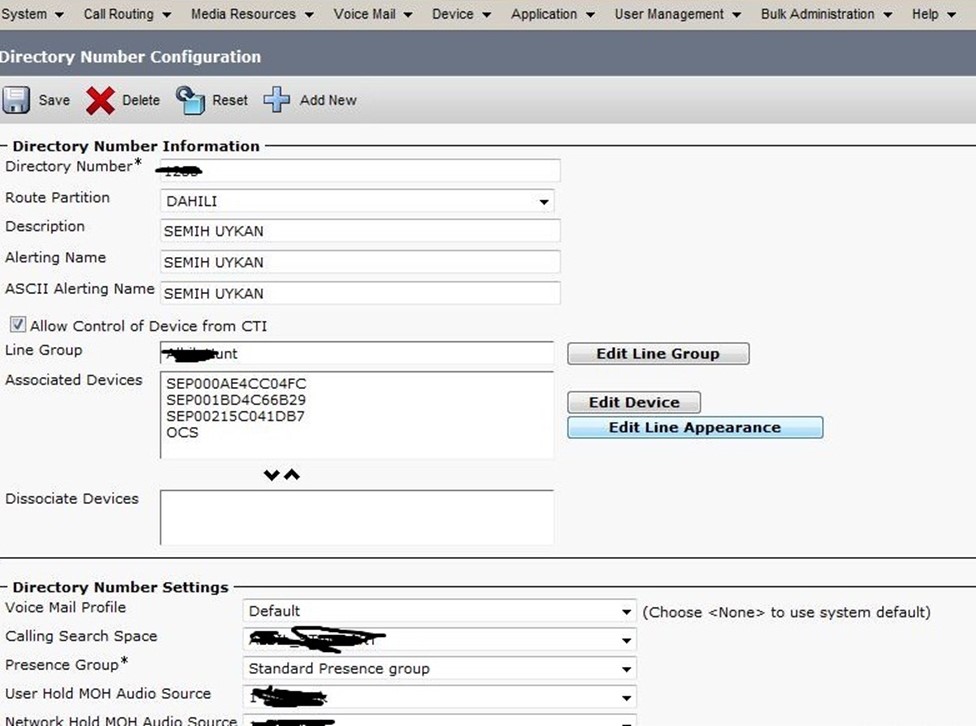This screenshot has height=726, width=976.
Task: Click the Edit Line Group button
Action: [x=657, y=354]
